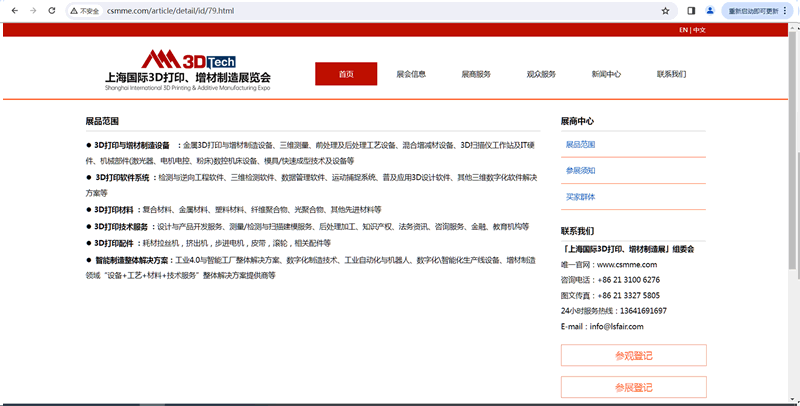Select 展商服务 in navigation bar

tap(476, 74)
